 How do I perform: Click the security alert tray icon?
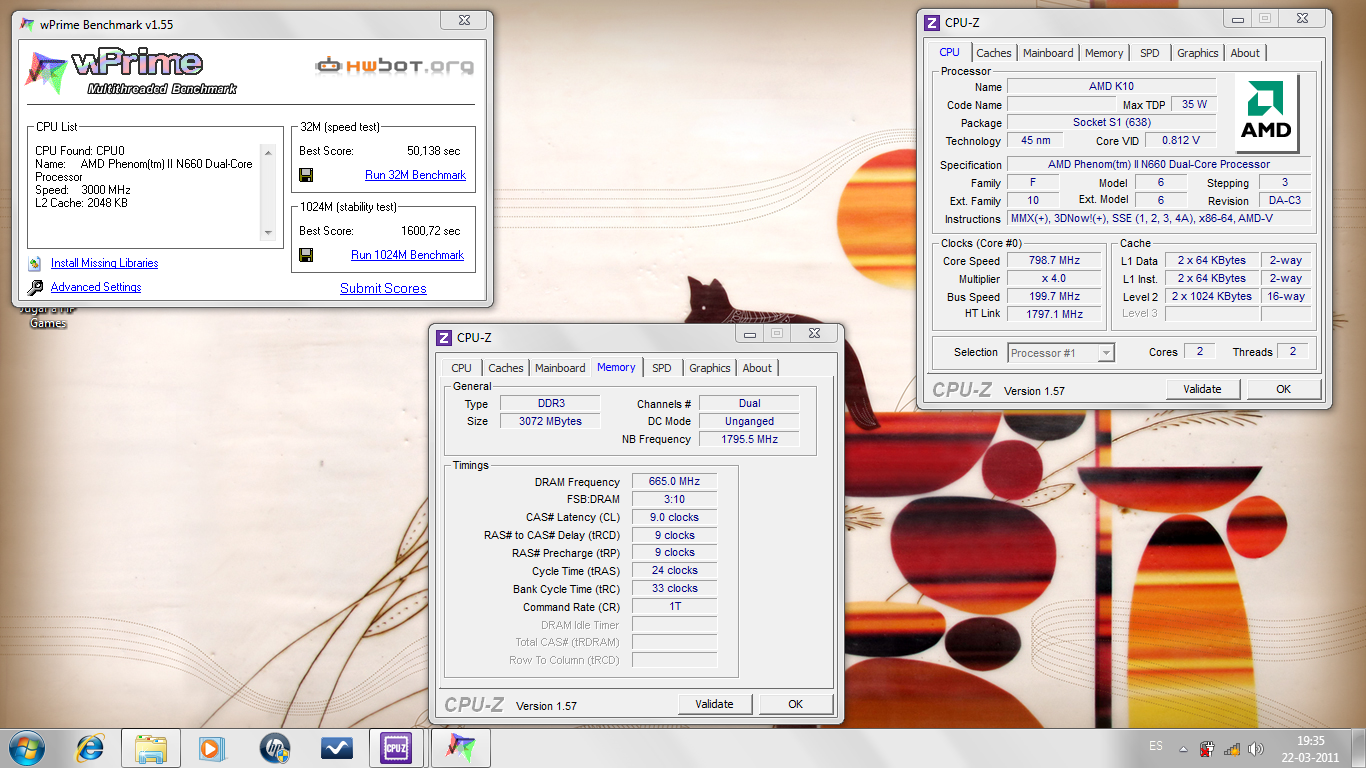[1208, 748]
